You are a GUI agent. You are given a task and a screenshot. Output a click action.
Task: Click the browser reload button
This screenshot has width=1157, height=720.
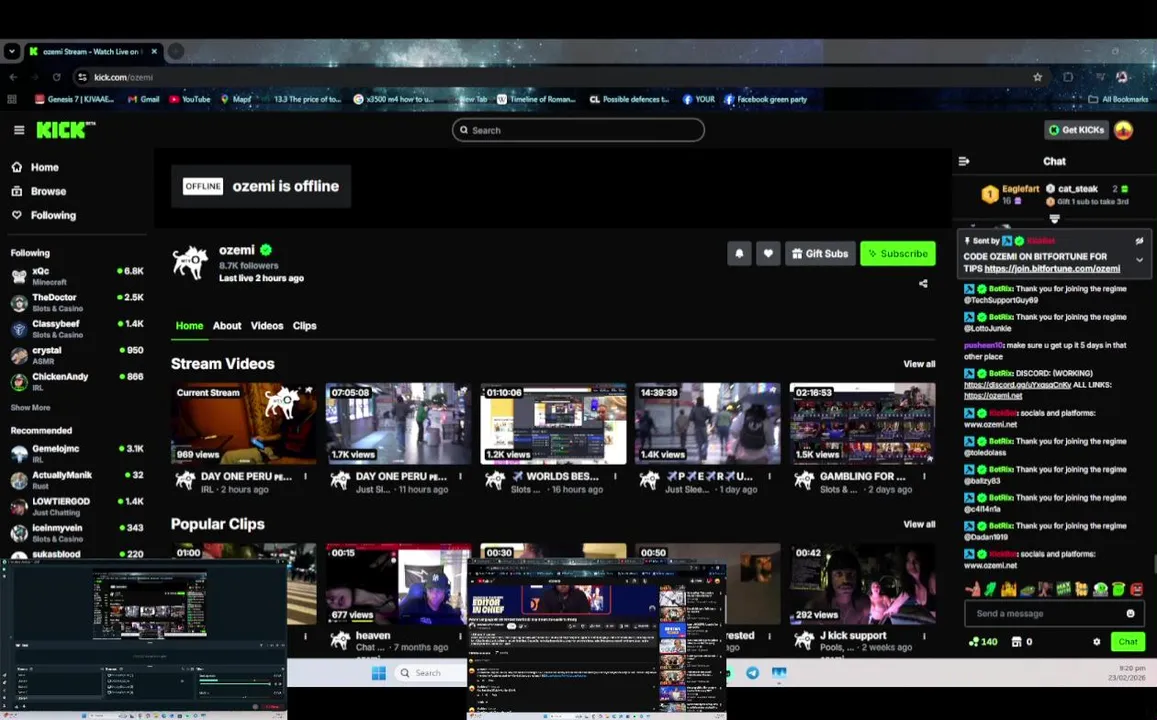(56, 77)
